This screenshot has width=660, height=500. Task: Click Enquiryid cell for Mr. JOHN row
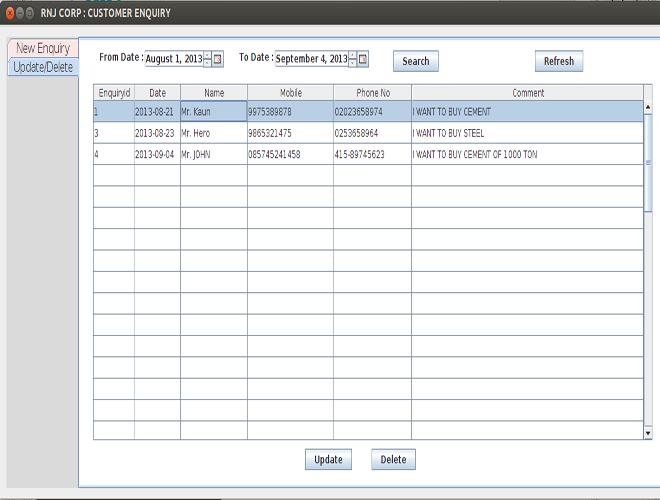pos(114,154)
